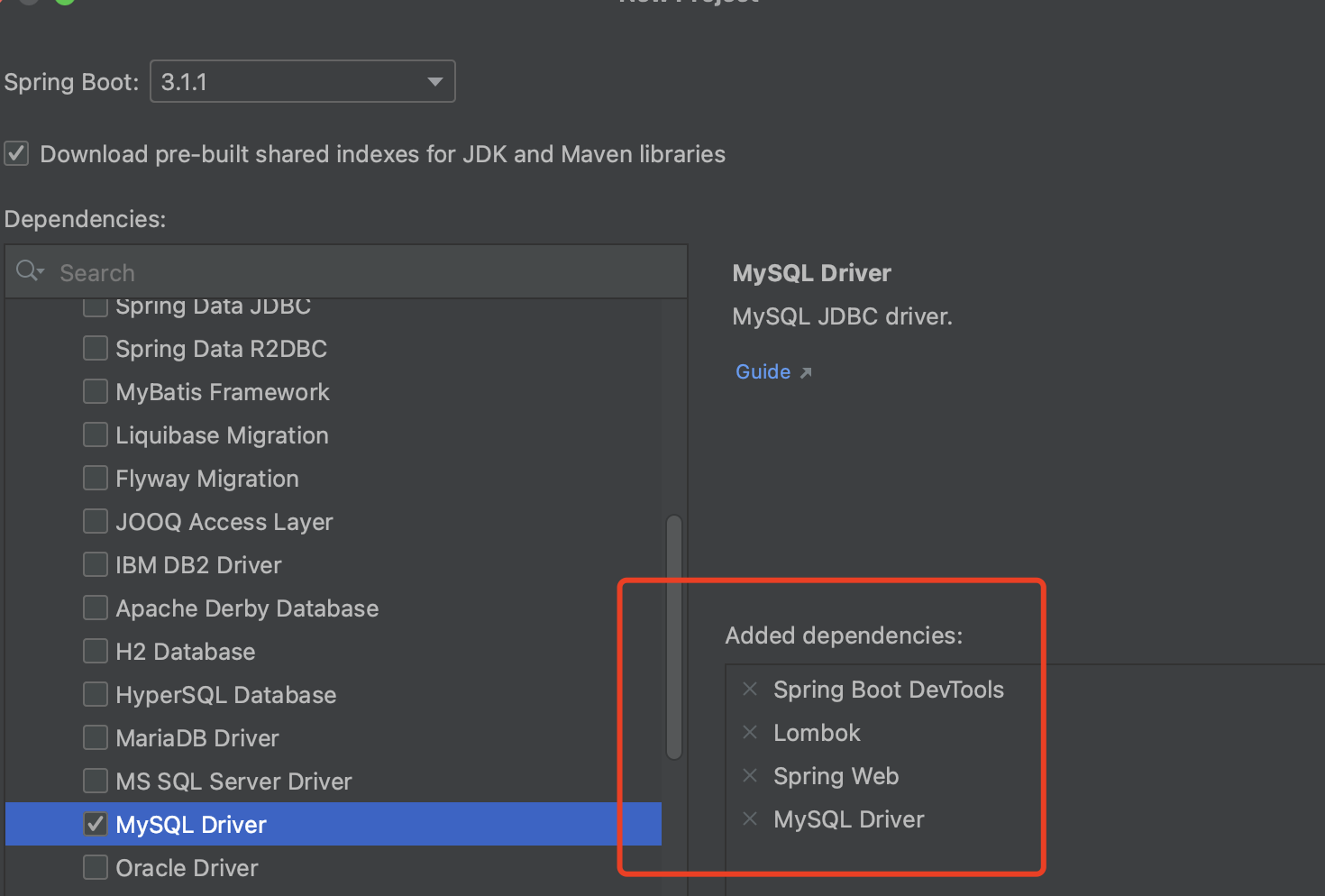Image resolution: width=1325 pixels, height=896 pixels.
Task: Check the Oracle Driver checkbox
Action: (96, 867)
